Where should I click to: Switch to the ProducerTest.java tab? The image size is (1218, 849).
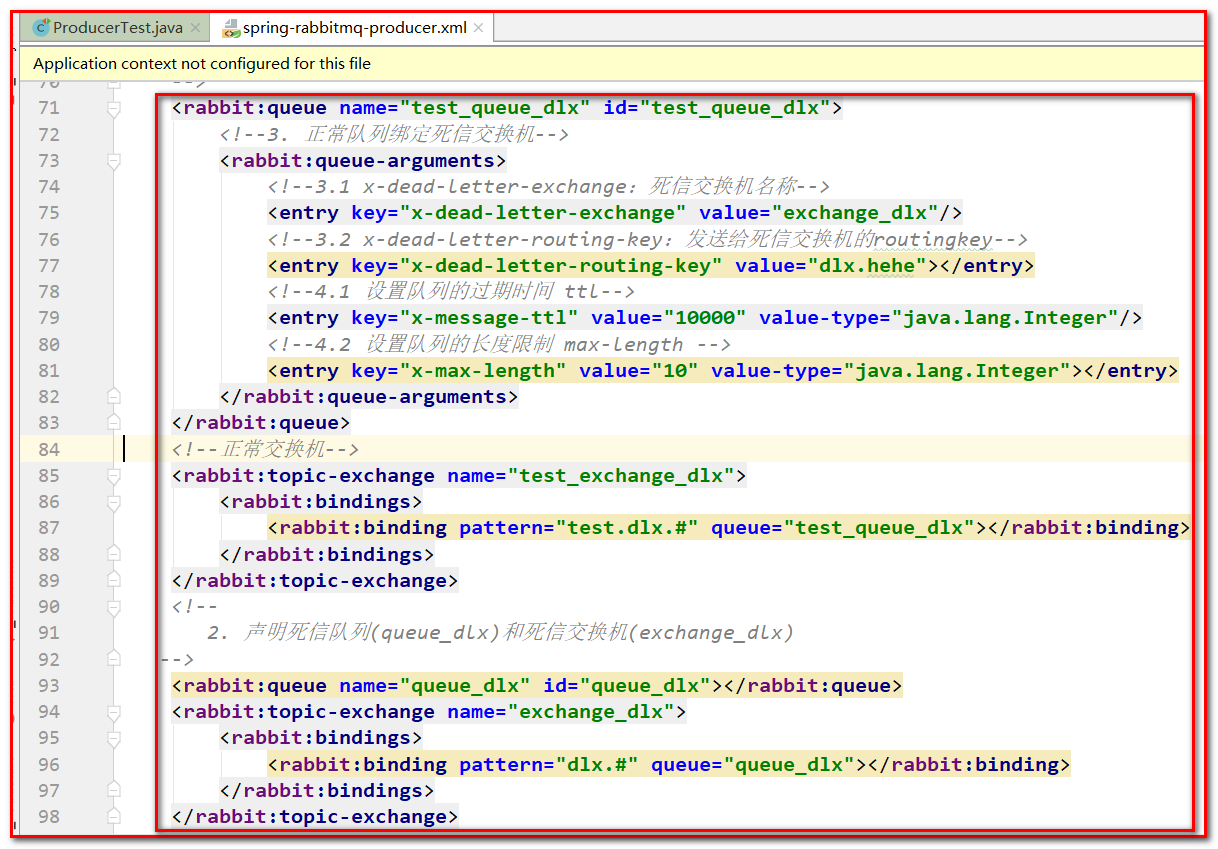pyautogui.click(x=117, y=28)
